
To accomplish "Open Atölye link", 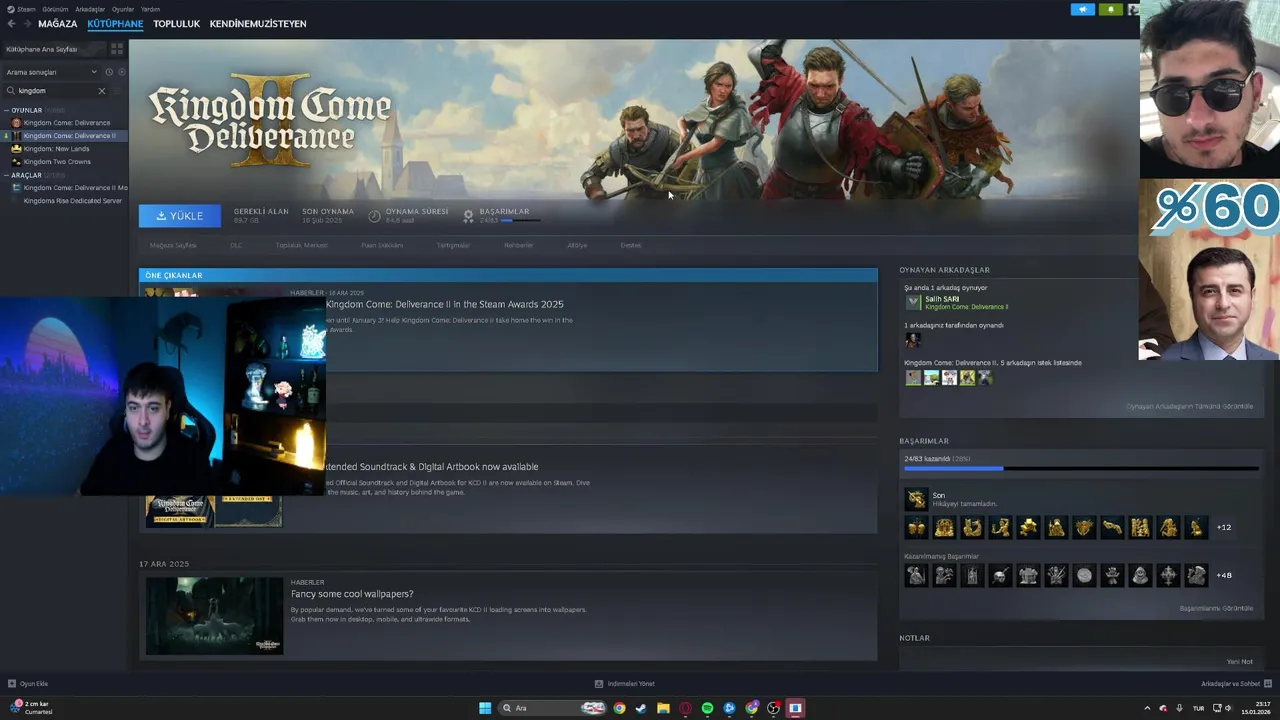I will [x=577, y=245].
